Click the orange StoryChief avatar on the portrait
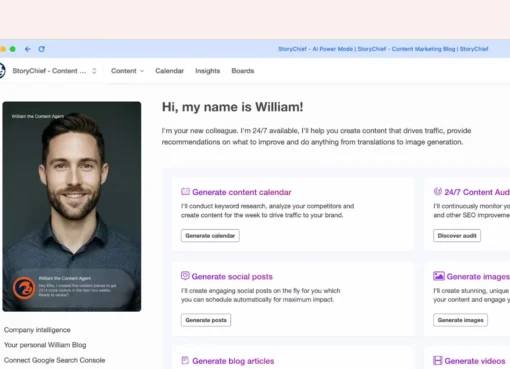 (24, 288)
